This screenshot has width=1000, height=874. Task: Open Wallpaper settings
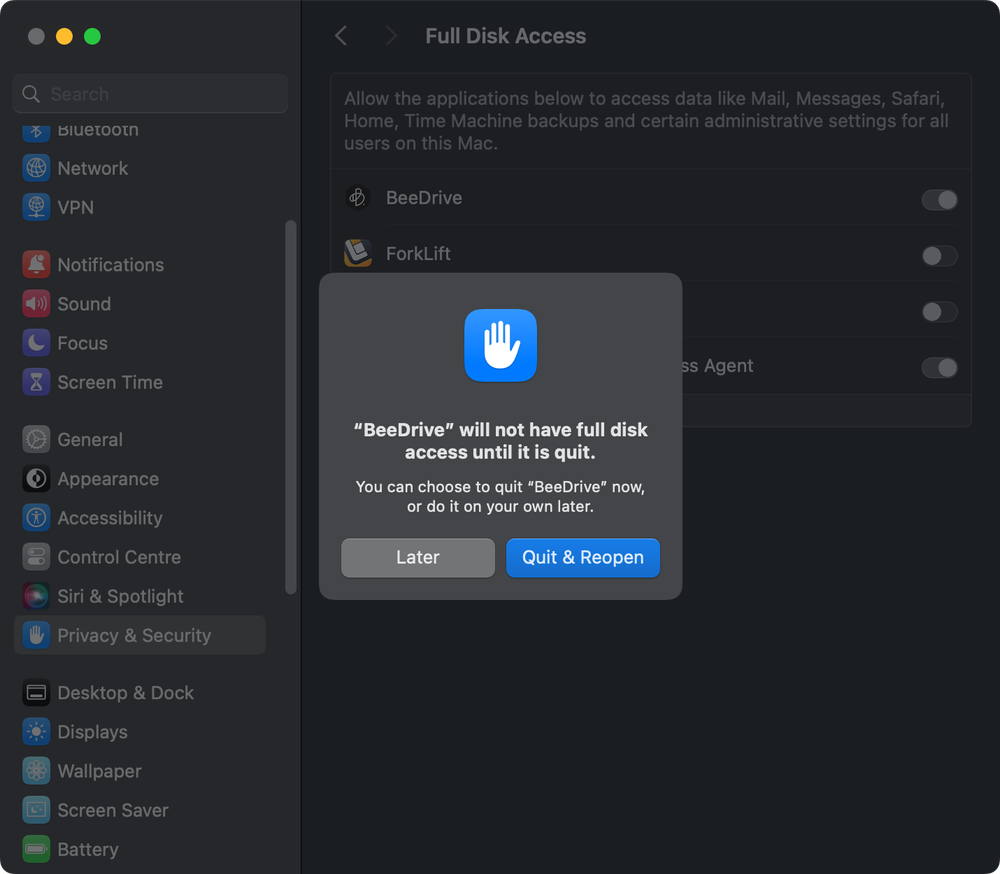140,771
